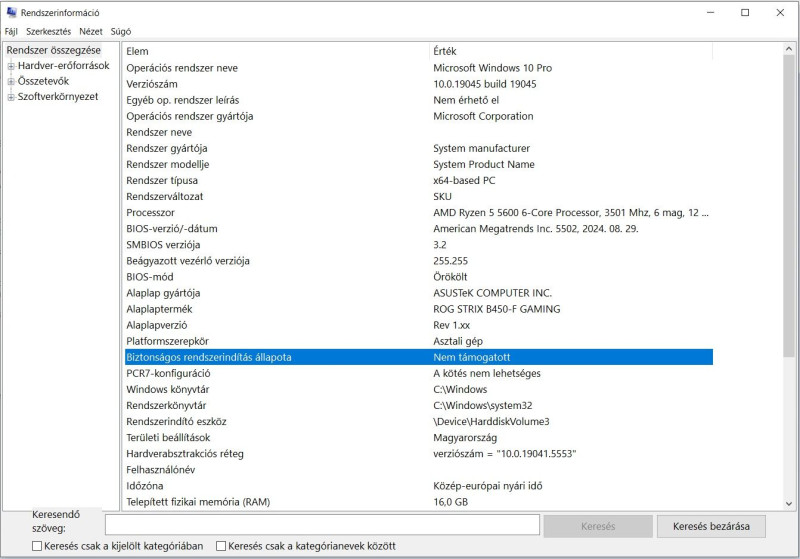Enable Keresés csak a kategórianevek között checkbox
The height and width of the screenshot is (559, 800).
click(x=221, y=546)
